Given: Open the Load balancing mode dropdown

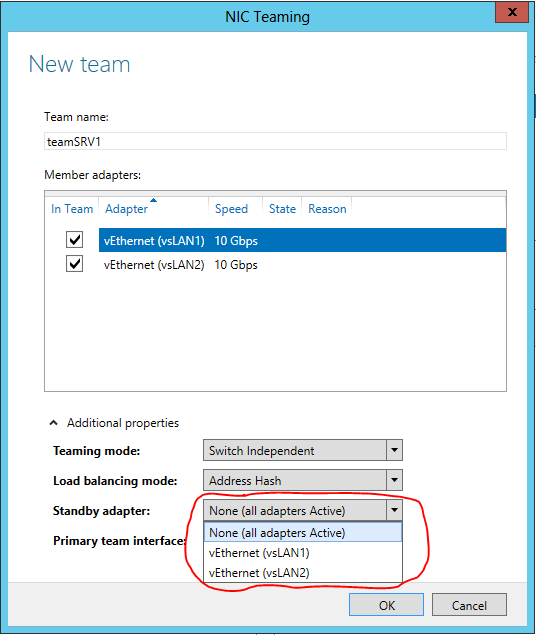Looking at the screenshot, I should 303,480.
